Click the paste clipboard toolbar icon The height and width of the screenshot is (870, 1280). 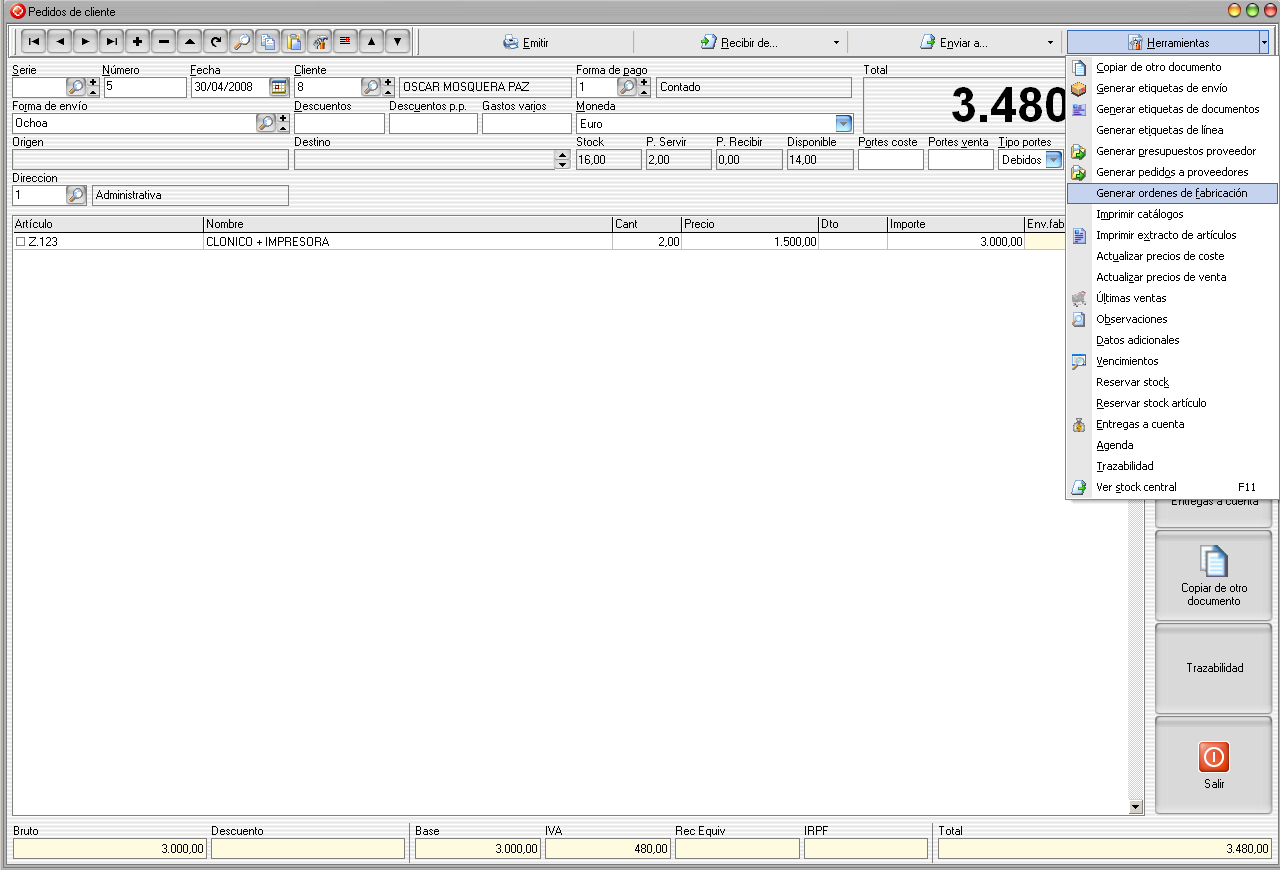[294, 42]
